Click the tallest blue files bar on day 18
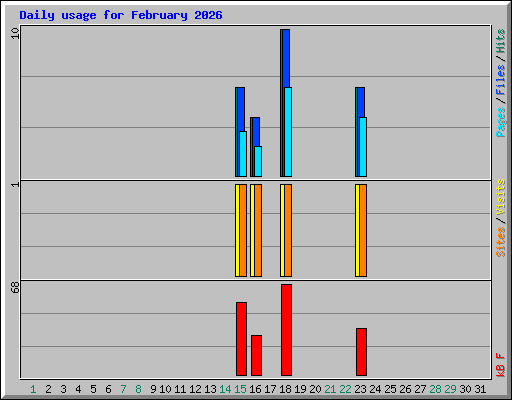 point(286,58)
